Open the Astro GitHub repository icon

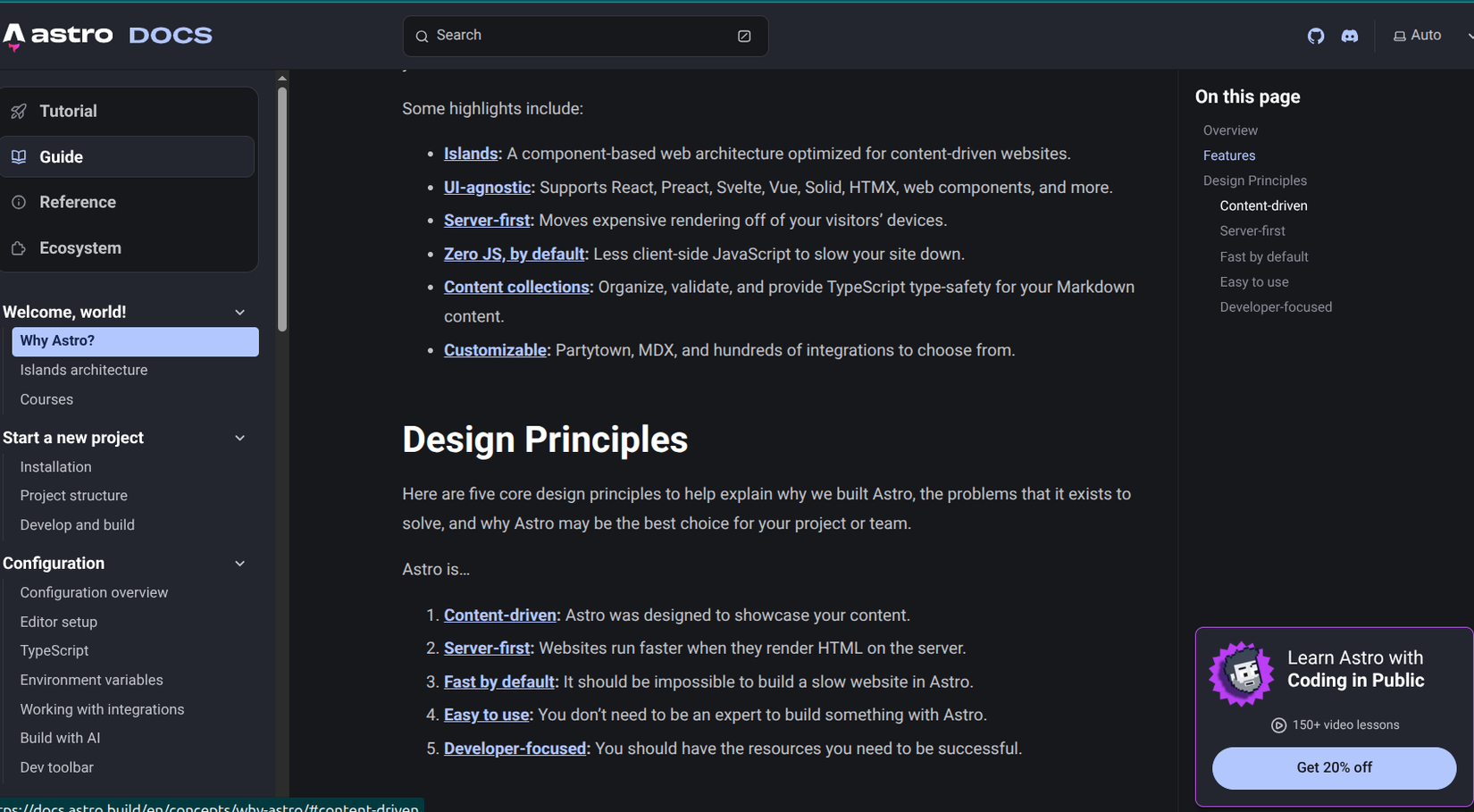point(1315,36)
